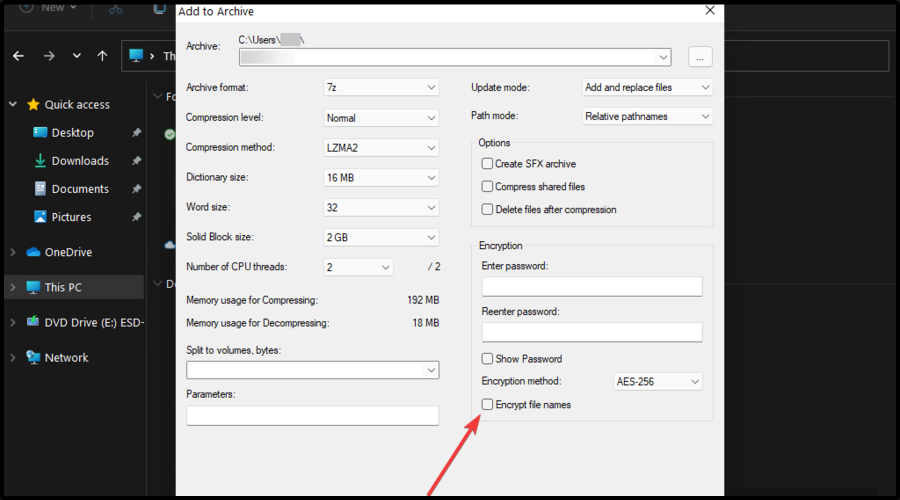The image size is (900, 500).
Task: Expand the Quick access tree node
Action: [x=12, y=105]
